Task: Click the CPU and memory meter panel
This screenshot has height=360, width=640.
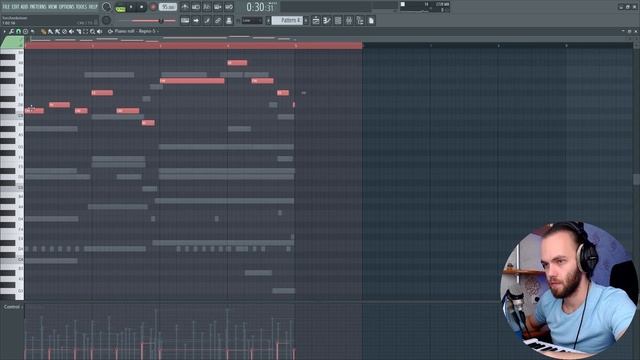Action: 424,7
